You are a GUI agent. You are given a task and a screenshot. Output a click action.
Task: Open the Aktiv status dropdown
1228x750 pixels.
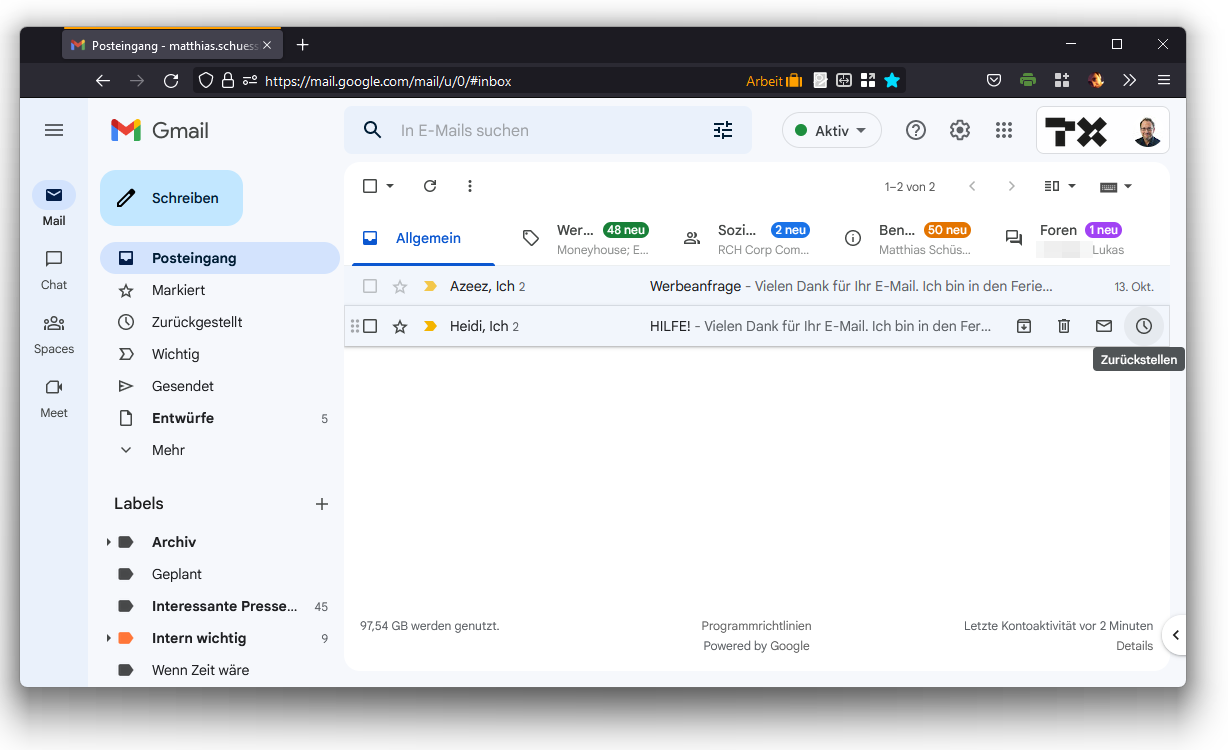coord(832,130)
